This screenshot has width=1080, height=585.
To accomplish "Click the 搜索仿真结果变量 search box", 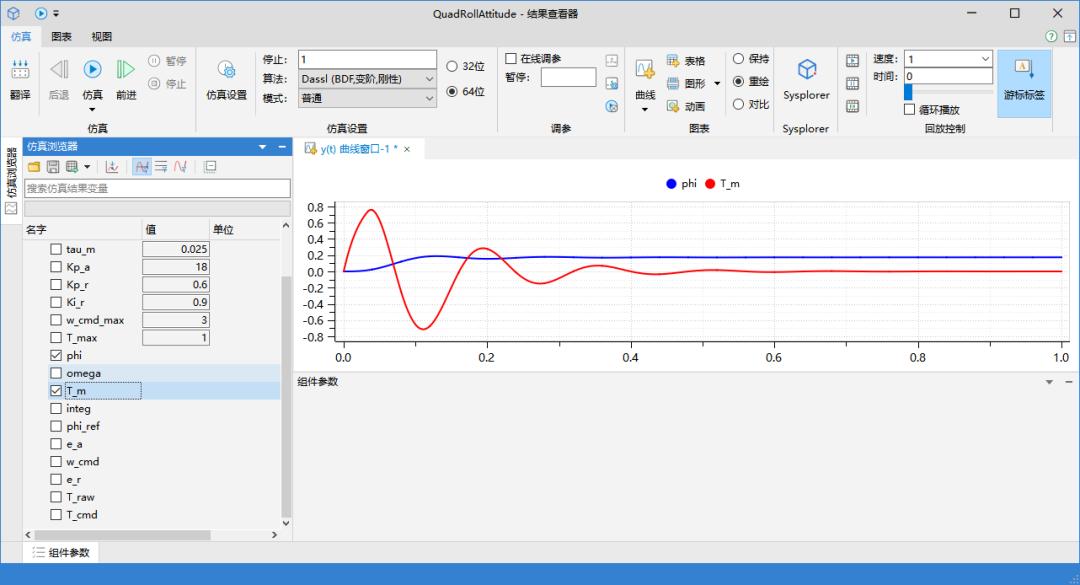I will tap(157, 188).
